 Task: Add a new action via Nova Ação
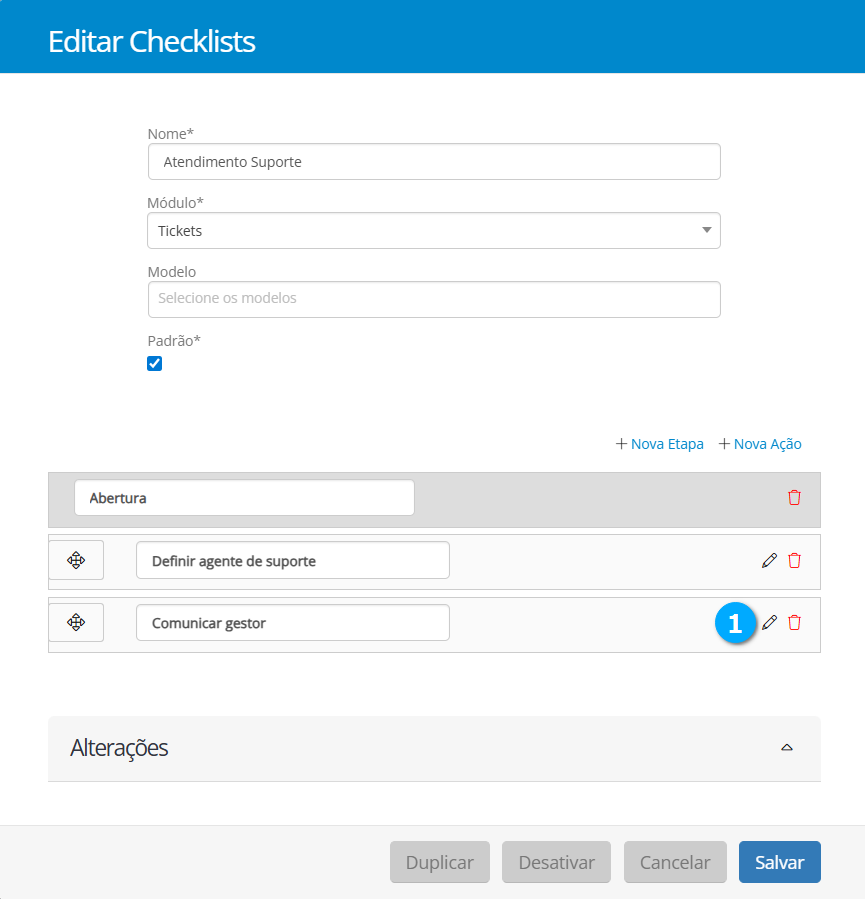tap(760, 444)
